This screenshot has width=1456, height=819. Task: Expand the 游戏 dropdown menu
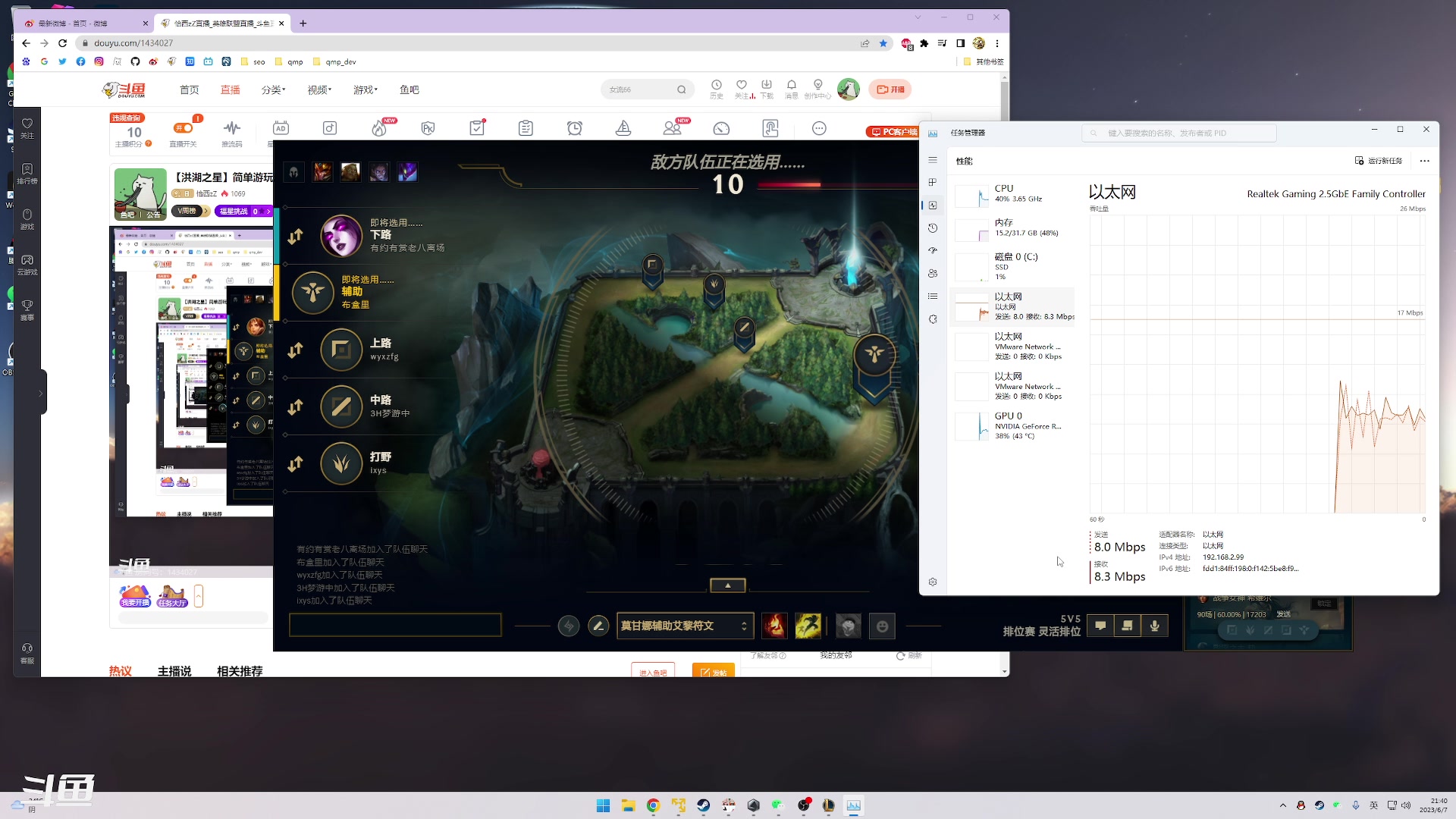365,89
